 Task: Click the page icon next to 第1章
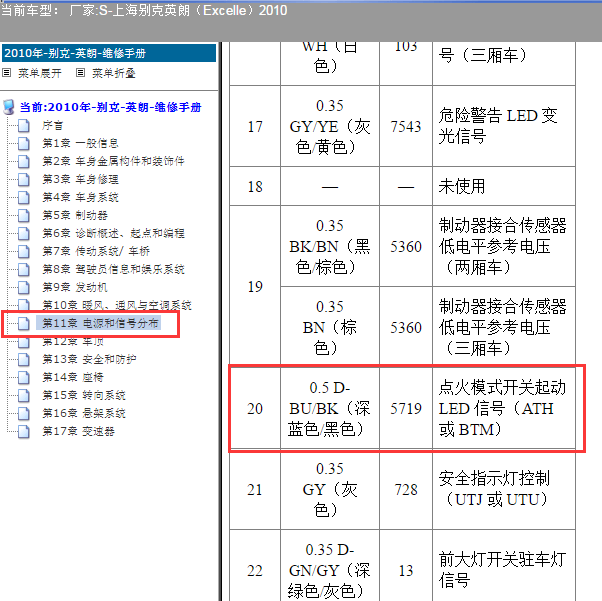tap(24, 143)
